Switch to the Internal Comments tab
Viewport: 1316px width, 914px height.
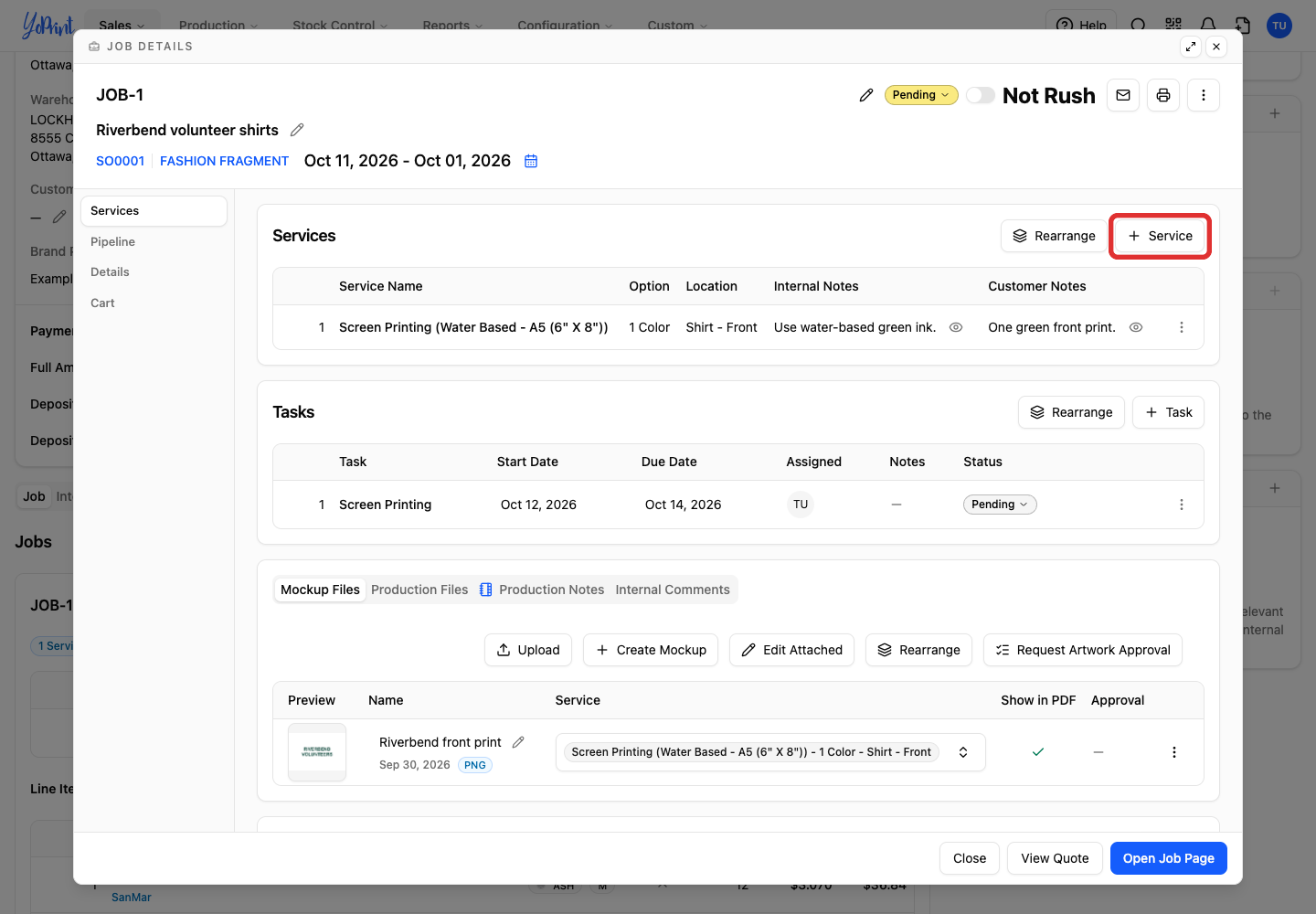coord(673,590)
